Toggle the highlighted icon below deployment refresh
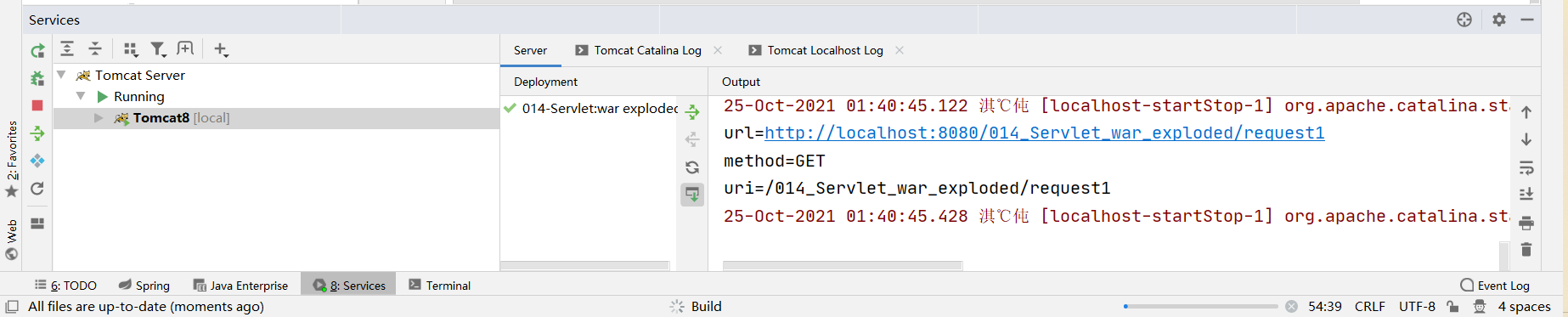 (x=692, y=195)
